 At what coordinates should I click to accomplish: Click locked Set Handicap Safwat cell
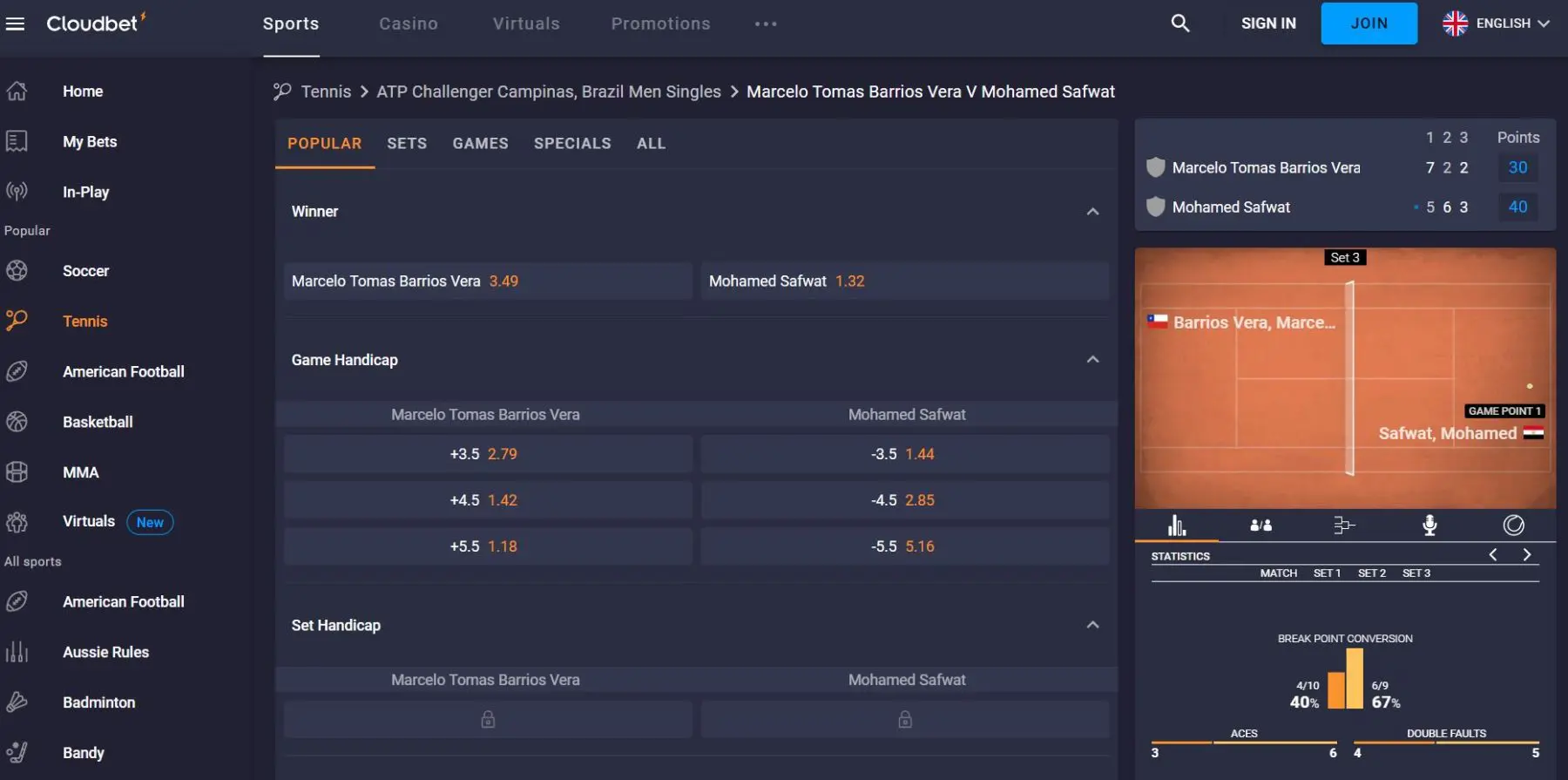[x=905, y=720]
